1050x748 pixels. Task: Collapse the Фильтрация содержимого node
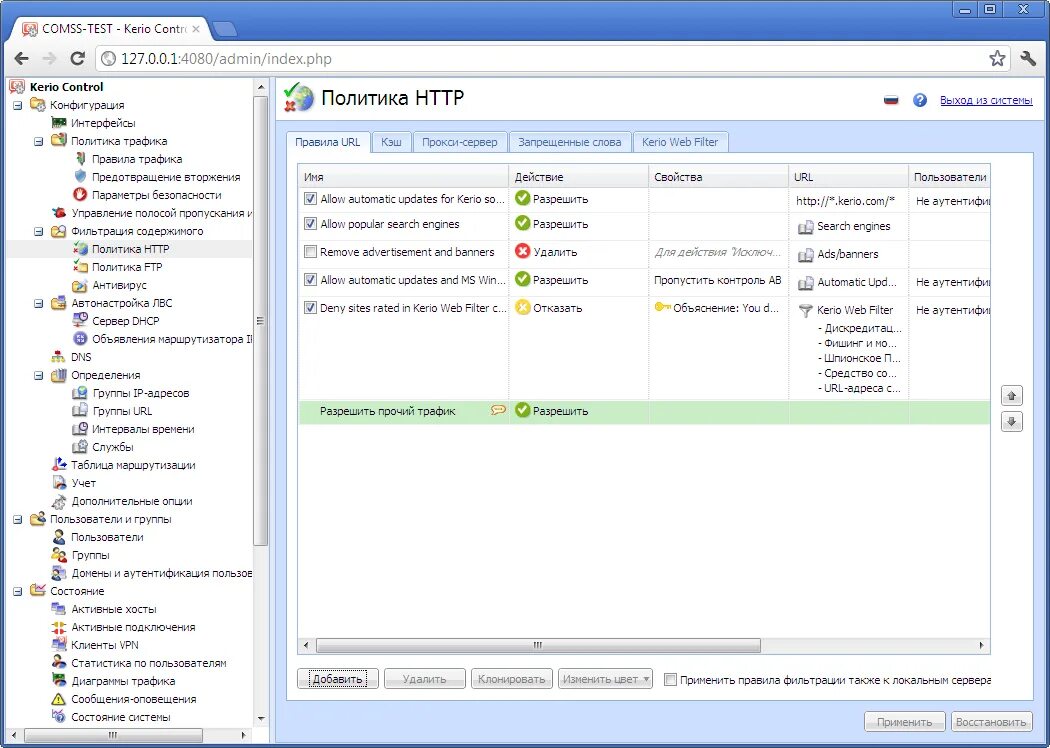click(x=39, y=231)
